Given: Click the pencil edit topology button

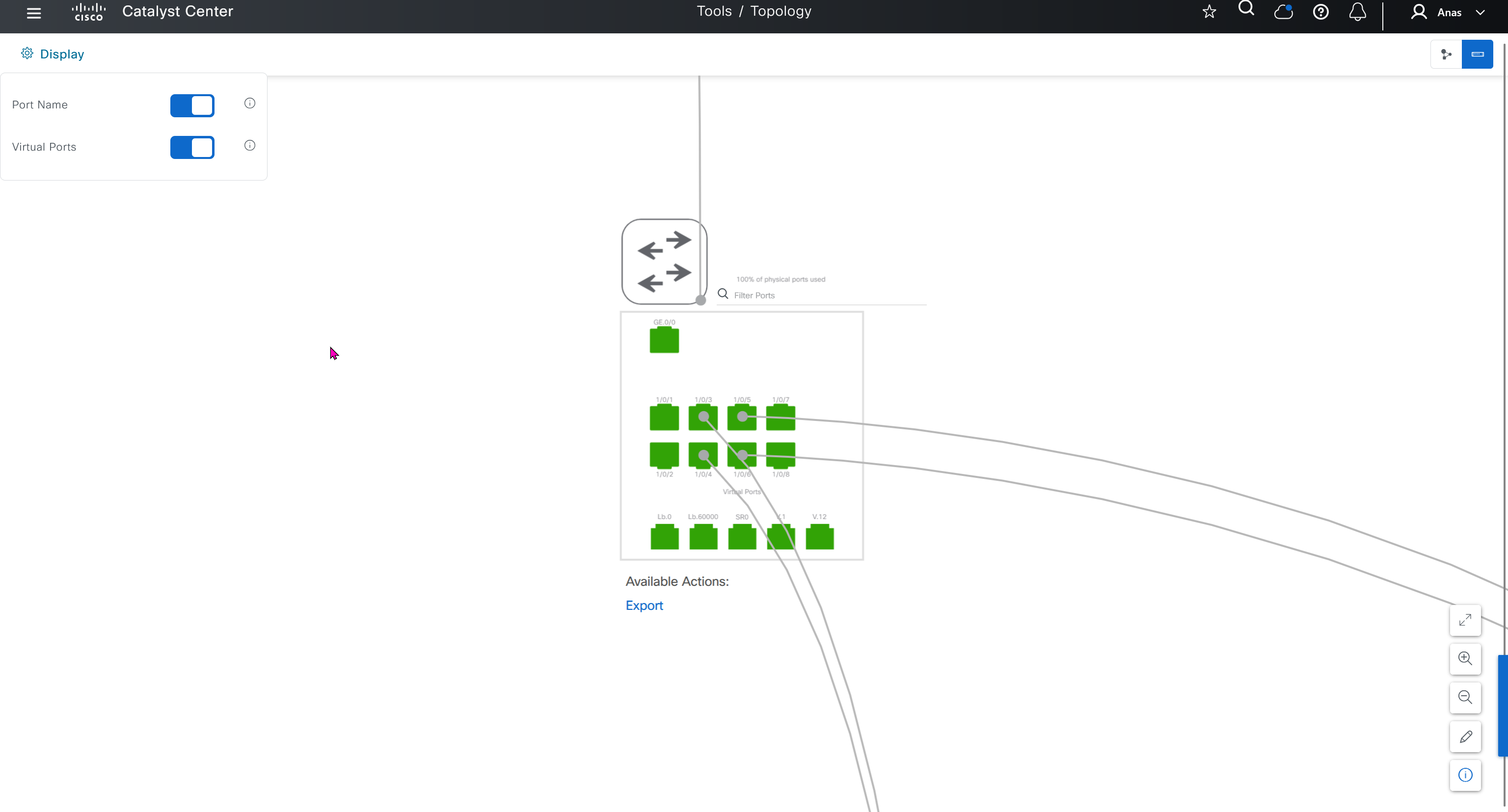Looking at the screenshot, I should [1465, 736].
